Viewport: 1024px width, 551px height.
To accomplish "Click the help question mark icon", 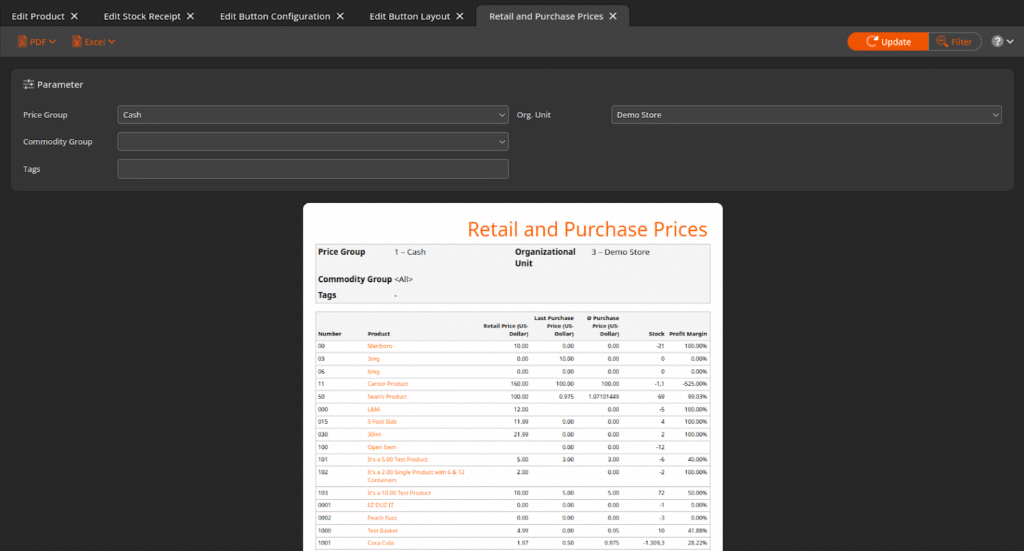I will coord(997,42).
